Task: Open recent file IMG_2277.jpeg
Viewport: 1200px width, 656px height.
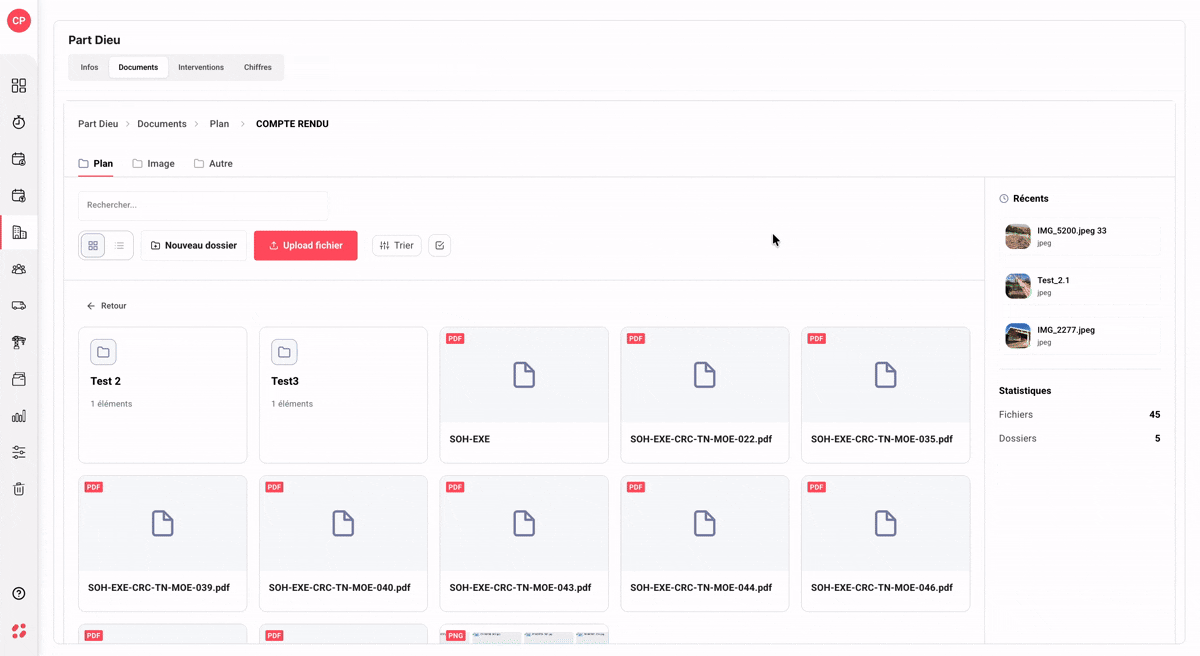Action: pos(1080,335)
